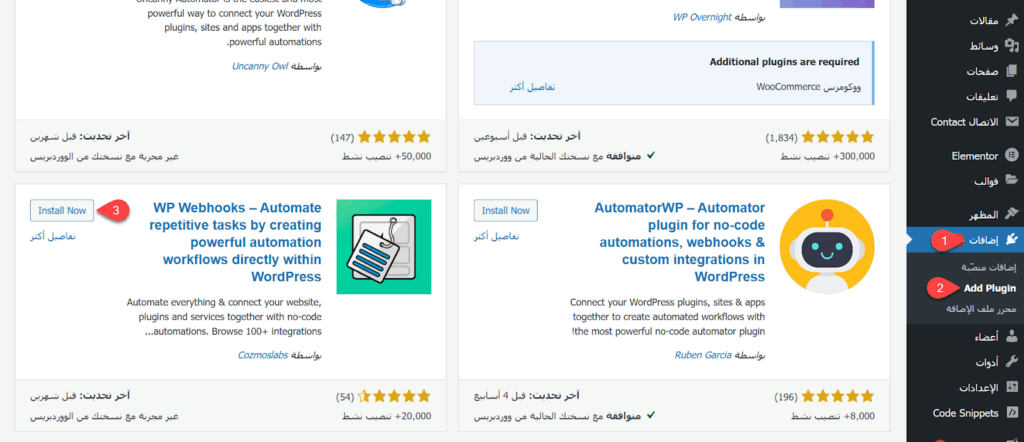Click the Posts (مقالات) pushpin icon
Image resolution: width=1024 pixels, height=442 pixels.
tap(1011, 21)
